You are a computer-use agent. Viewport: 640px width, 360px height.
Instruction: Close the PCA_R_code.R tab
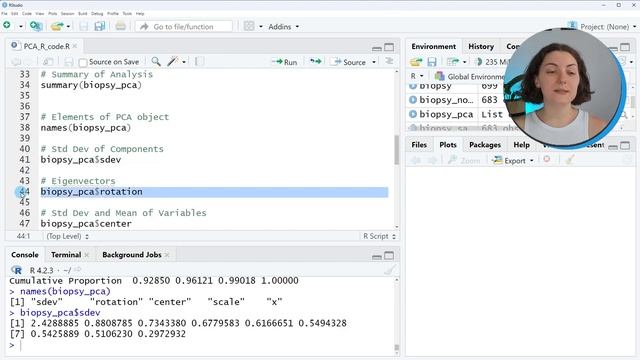(75, 46)
